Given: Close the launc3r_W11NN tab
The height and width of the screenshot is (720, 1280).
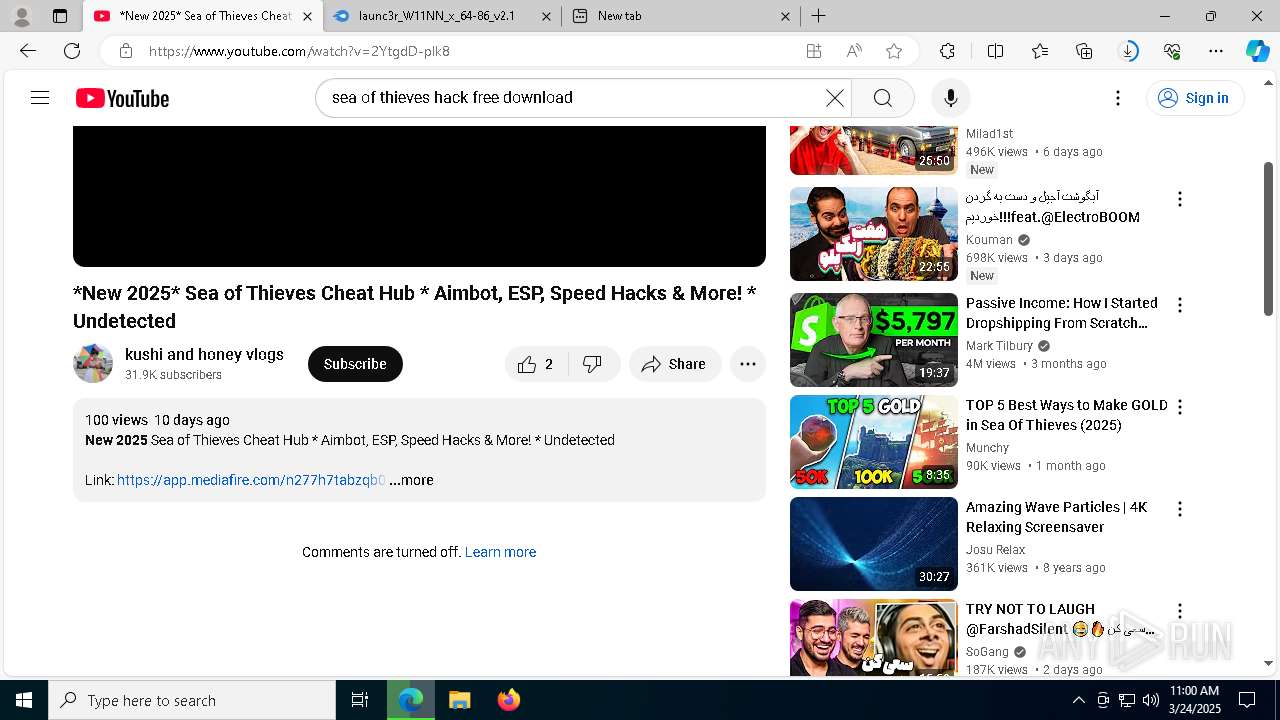Looking at the screenshot, I should pyautogui.click(x=546, y=16).
